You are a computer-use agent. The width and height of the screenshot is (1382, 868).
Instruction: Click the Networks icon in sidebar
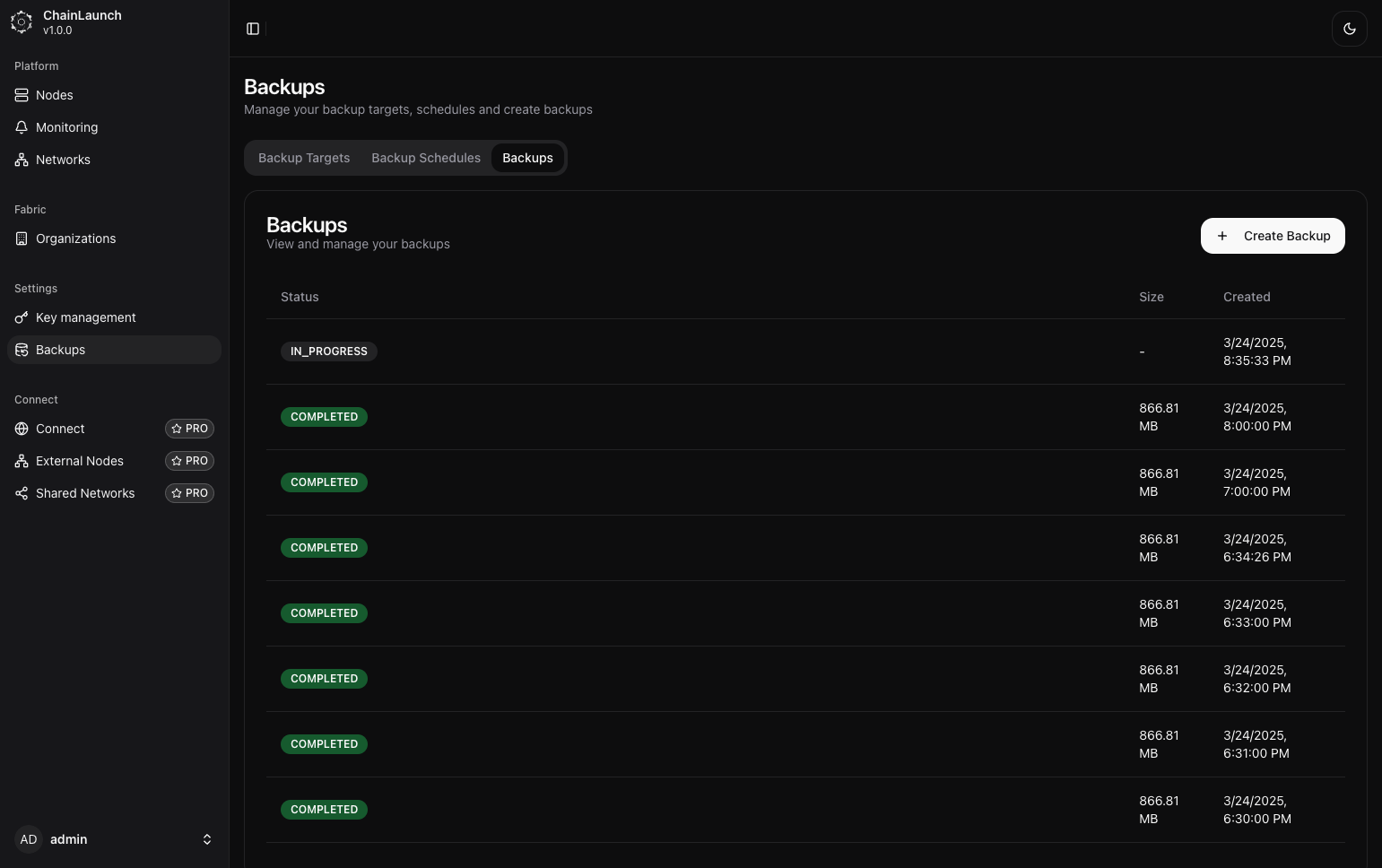pos(22,160)
